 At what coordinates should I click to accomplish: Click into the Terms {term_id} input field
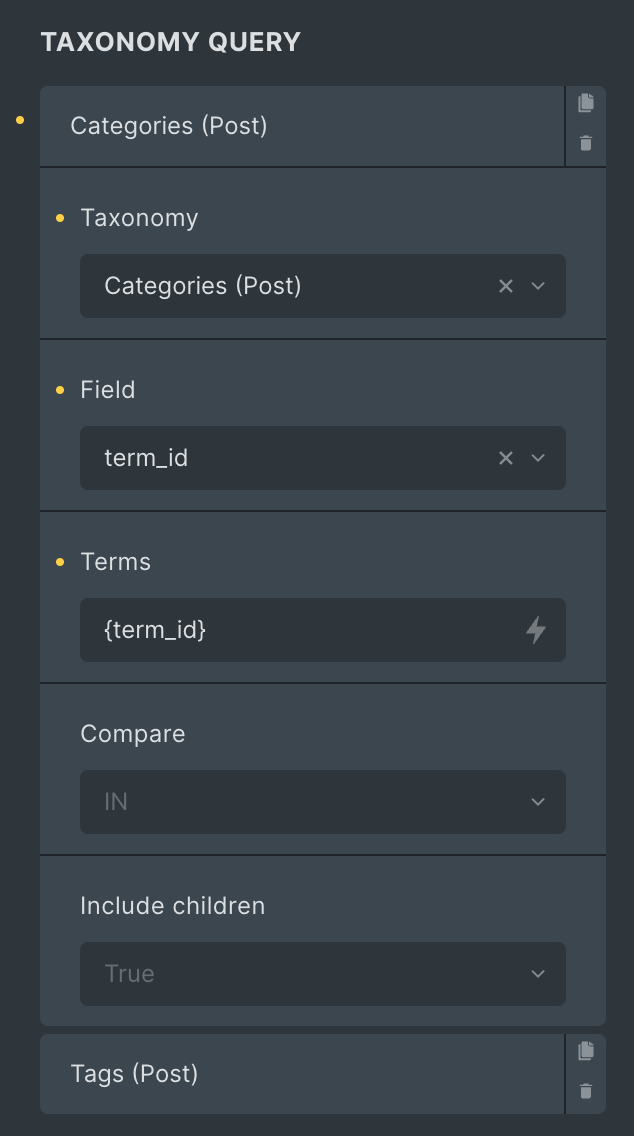(304, 630)
